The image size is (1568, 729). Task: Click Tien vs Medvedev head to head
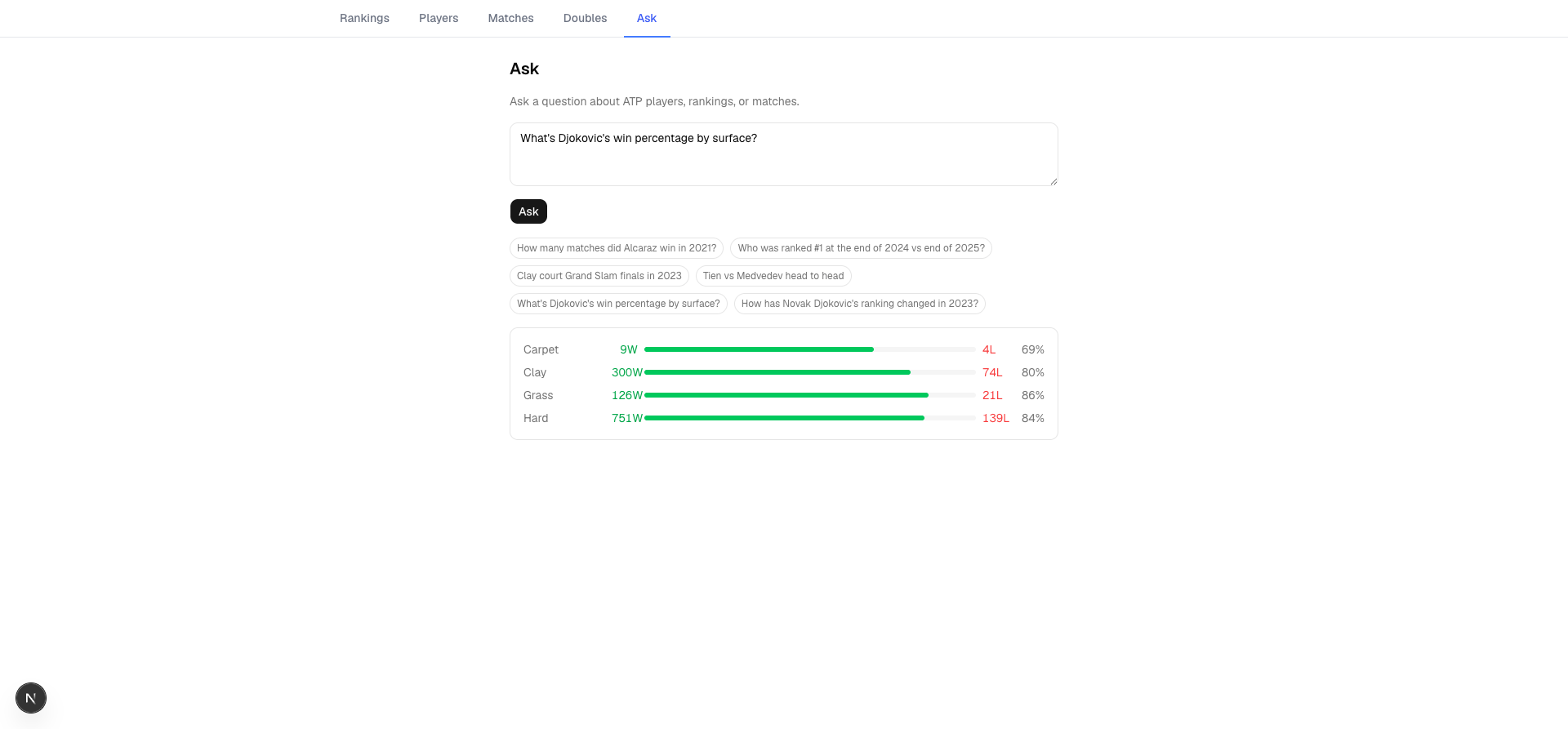point(773,276)
